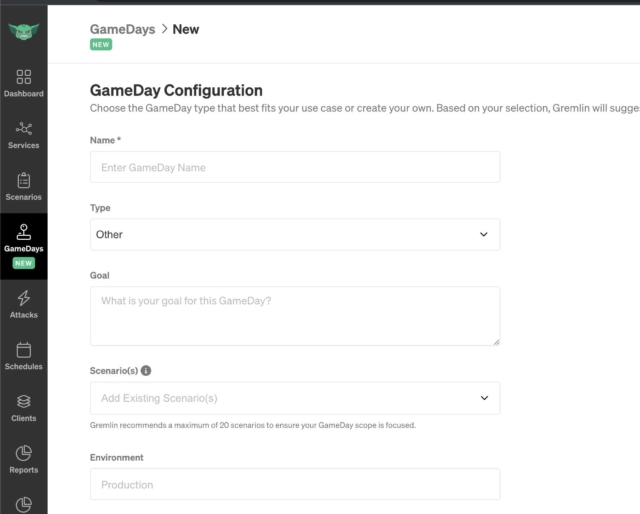
Task: Focus the Goal text area
Action: [295, 316]
